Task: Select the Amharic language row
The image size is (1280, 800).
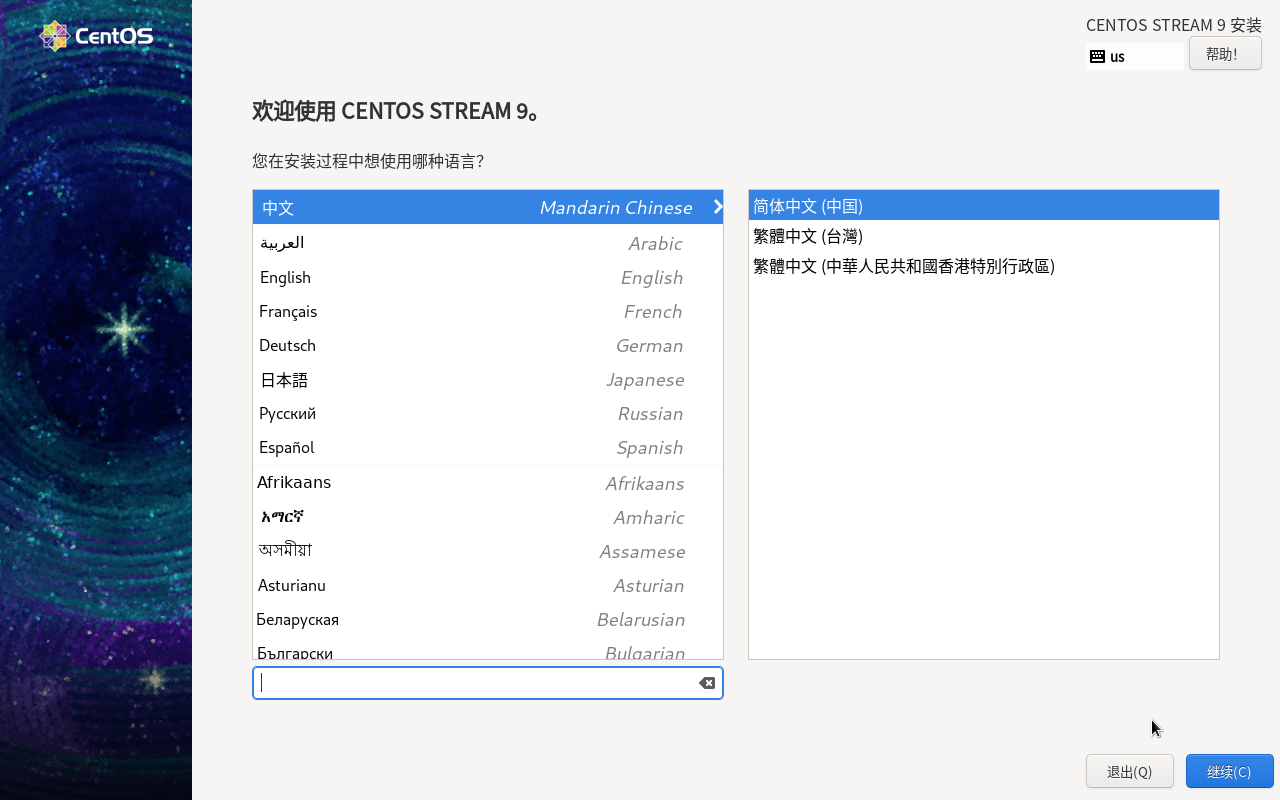Action: (x=488, y=517)
